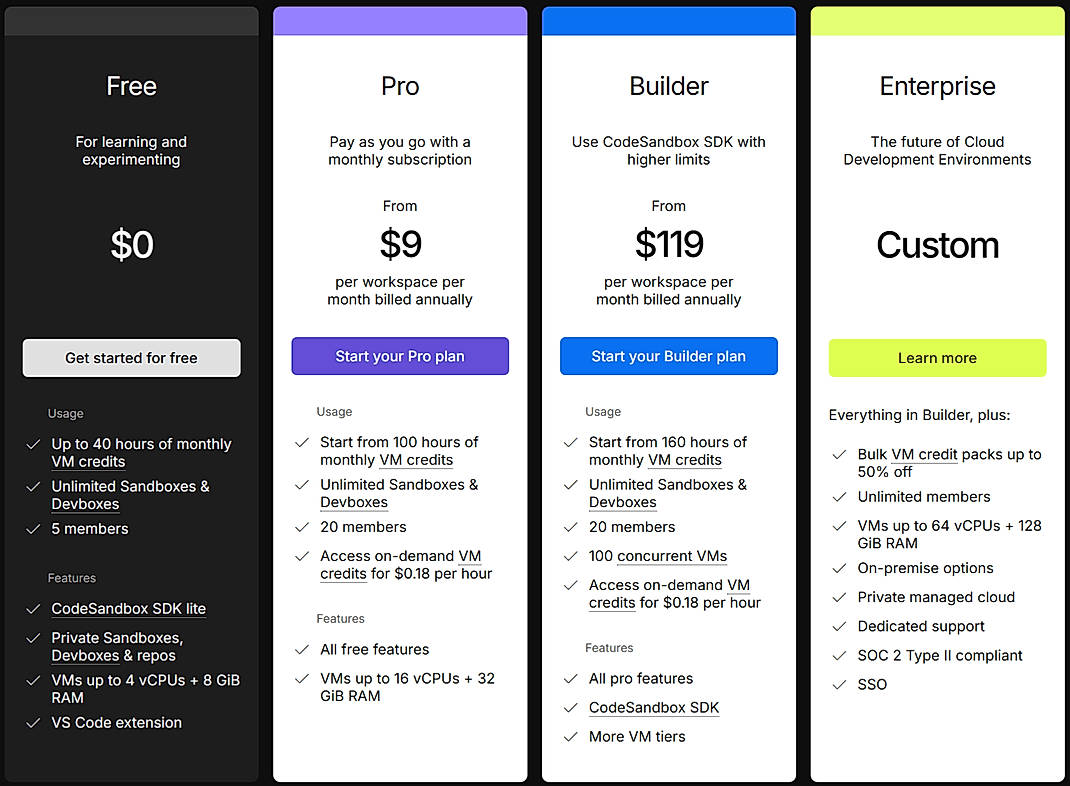Click the checkmark beside "VS Code extension" in Free

coord(33,723)
